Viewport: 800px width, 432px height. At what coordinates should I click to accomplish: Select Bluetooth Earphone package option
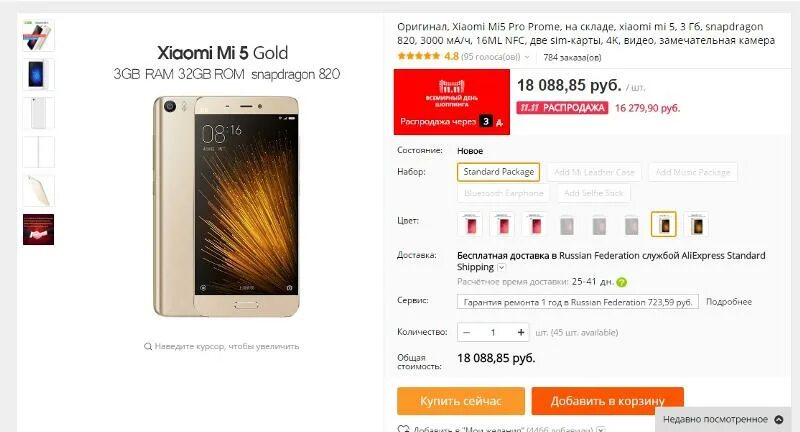tap(504, 193)
